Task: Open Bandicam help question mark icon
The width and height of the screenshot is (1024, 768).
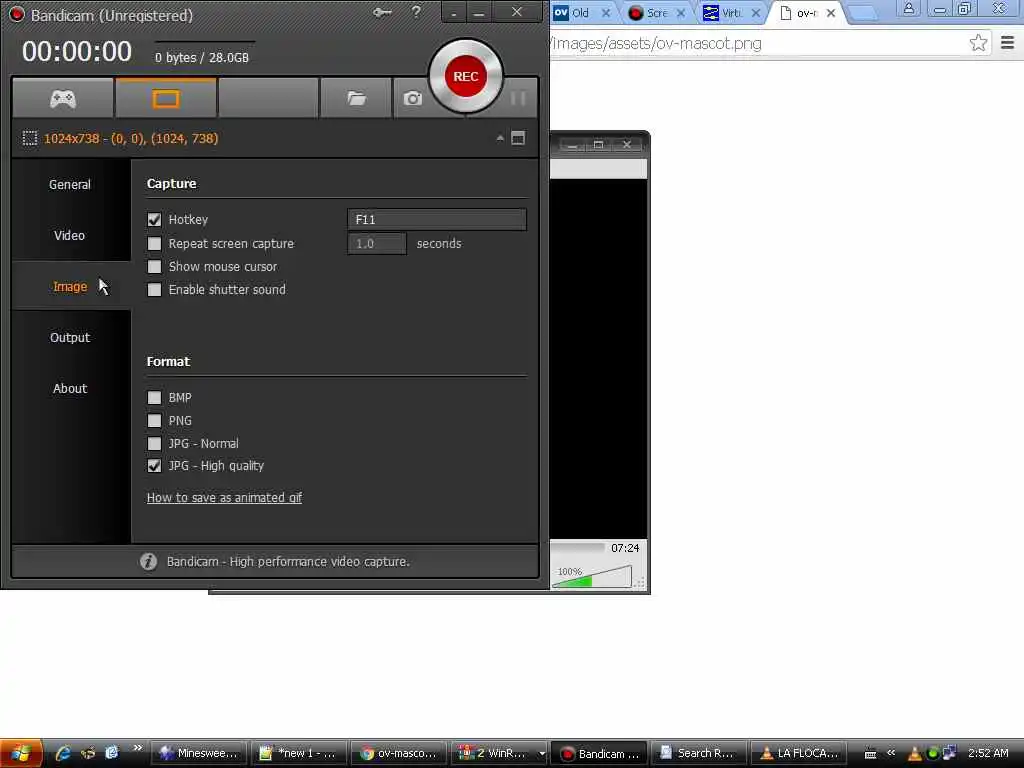Action: coord(416,12)
